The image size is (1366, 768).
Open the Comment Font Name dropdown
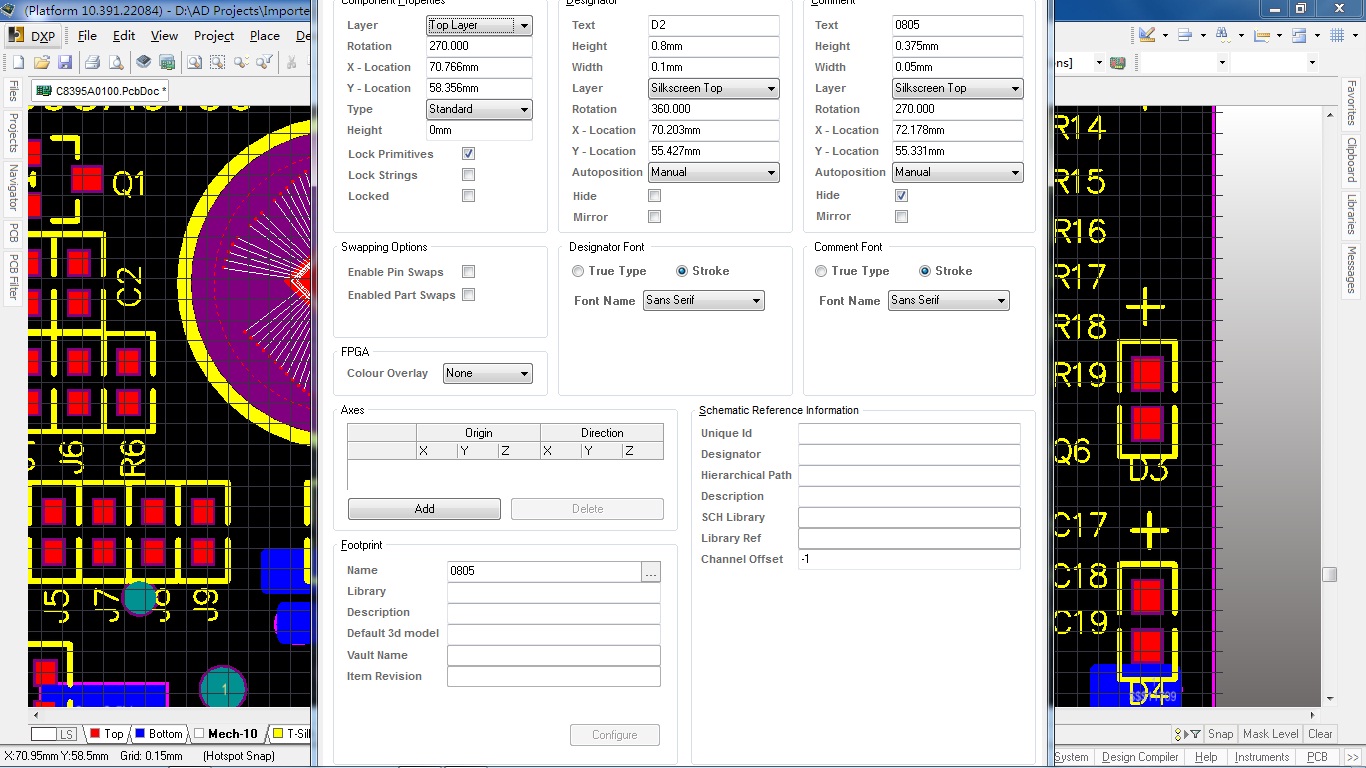pyautogui.click(x=948, y=301)
